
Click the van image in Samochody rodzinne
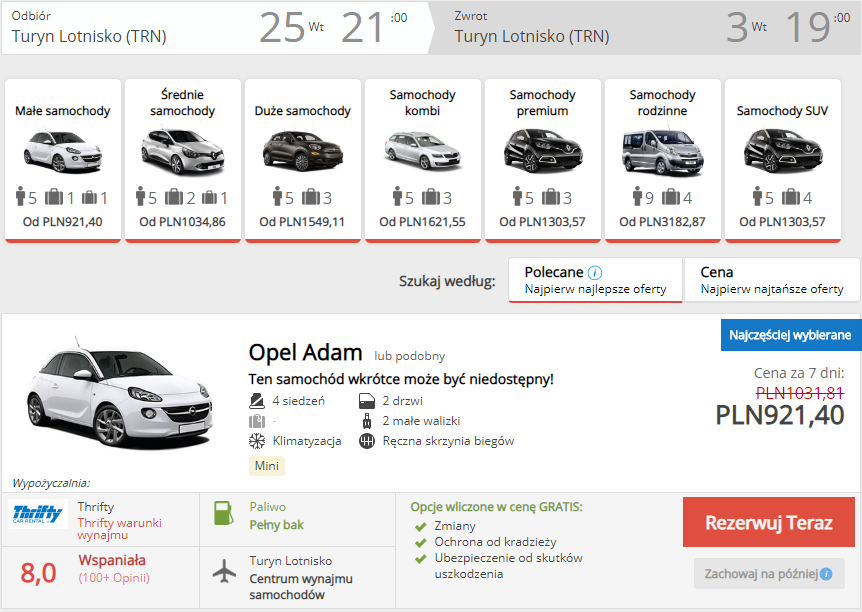click(x=662, y=152)
